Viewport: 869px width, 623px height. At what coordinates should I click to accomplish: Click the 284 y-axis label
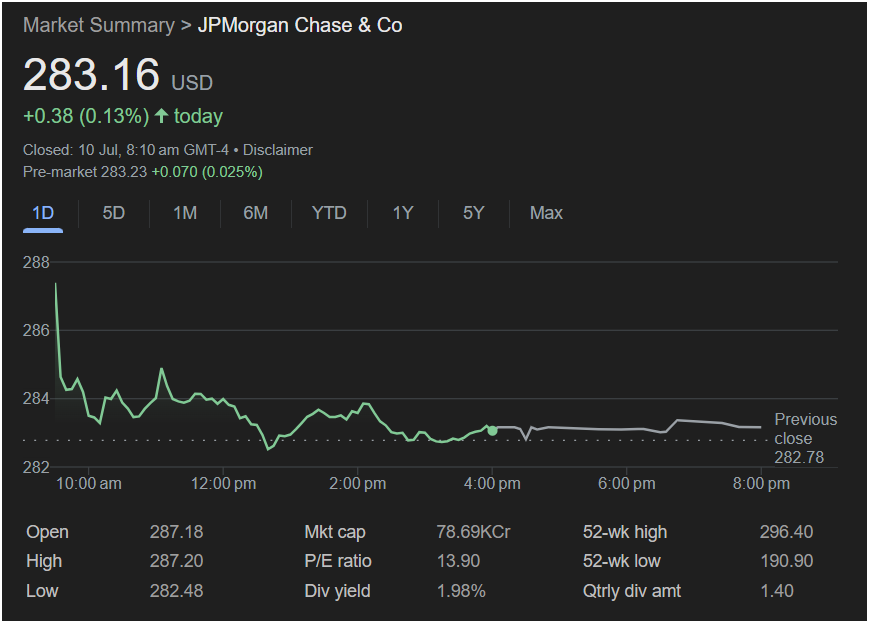click(x=36, y=399)
